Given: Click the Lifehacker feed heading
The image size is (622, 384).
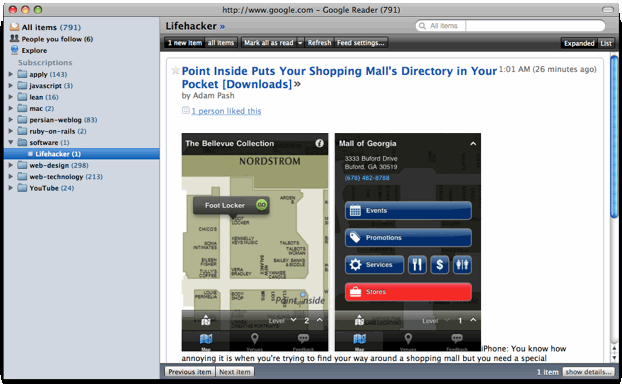Looking at the screenshot, I should [191, 26].
